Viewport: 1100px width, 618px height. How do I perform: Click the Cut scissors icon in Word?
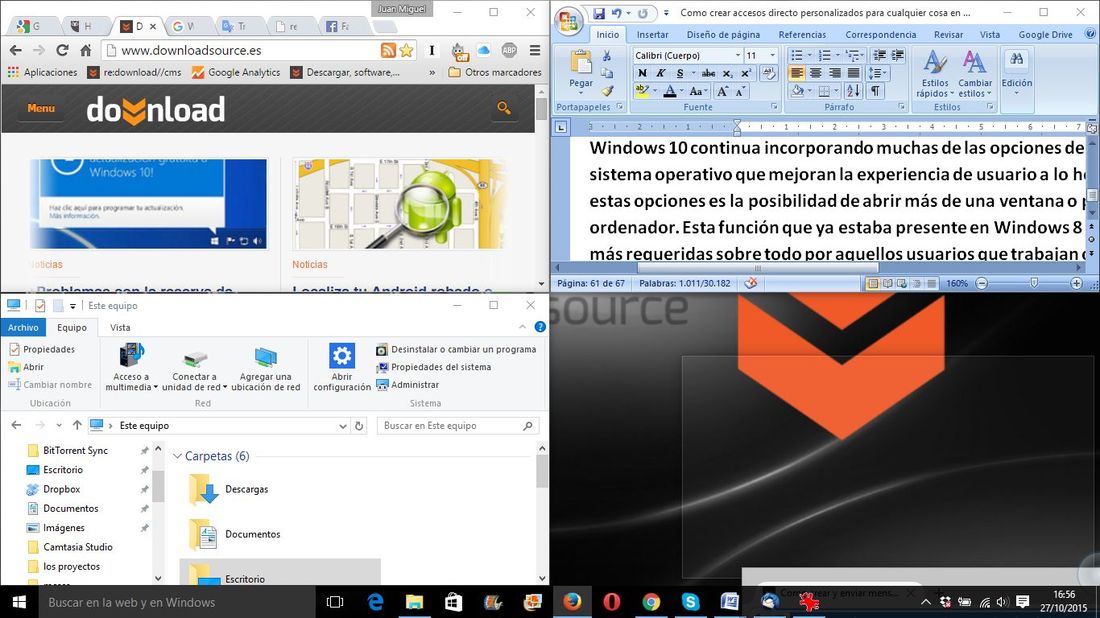[x=608, y=55]
